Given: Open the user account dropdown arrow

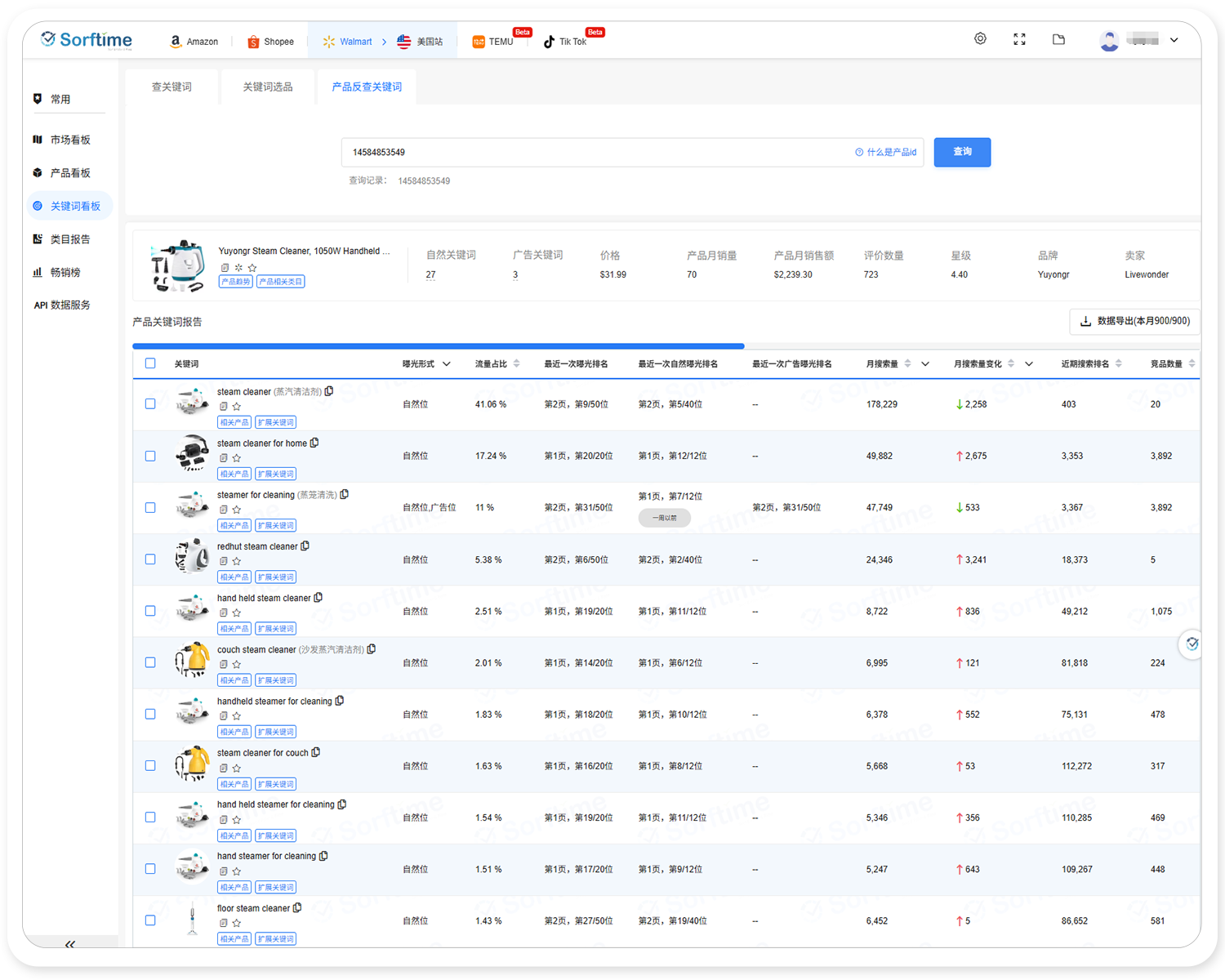Looking at the screenshot, I should click(1174, 40).
